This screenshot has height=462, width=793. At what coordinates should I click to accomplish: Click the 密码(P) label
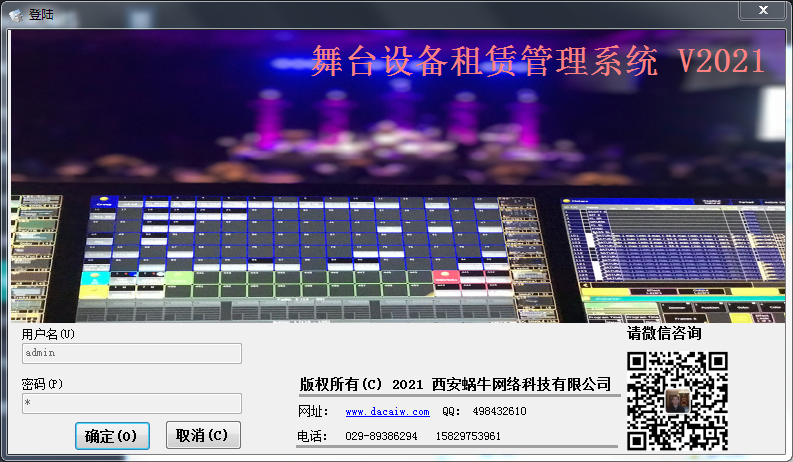tap(43, 384)
